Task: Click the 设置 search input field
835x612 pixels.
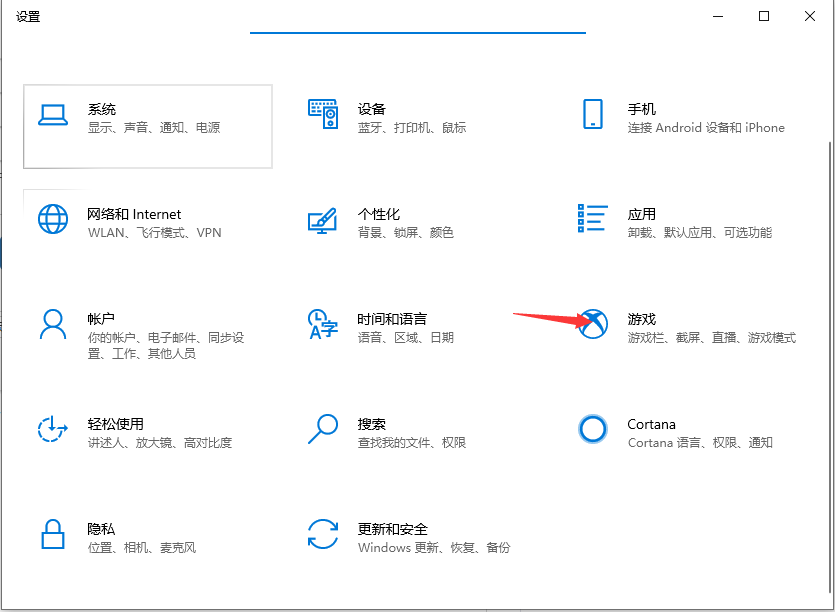Action: pyautogui.click(x=417, y=25)
